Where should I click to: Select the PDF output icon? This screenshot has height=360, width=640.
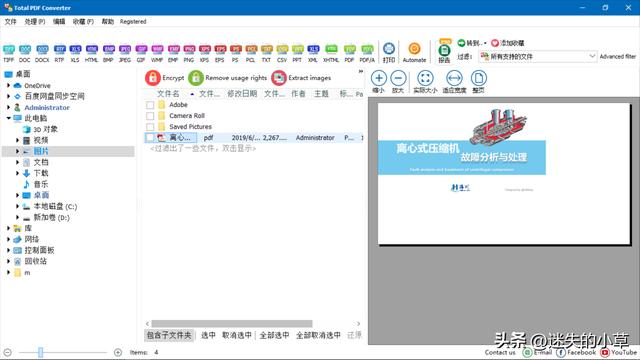coord(349,53)
